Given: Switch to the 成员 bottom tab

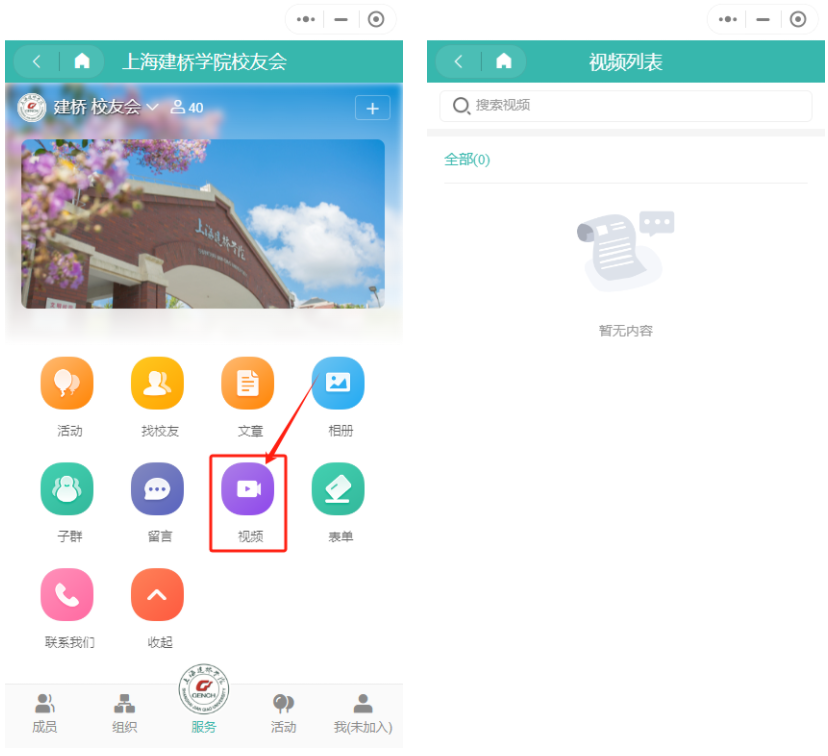Looking at the screenshot, I should coord(45,714).
